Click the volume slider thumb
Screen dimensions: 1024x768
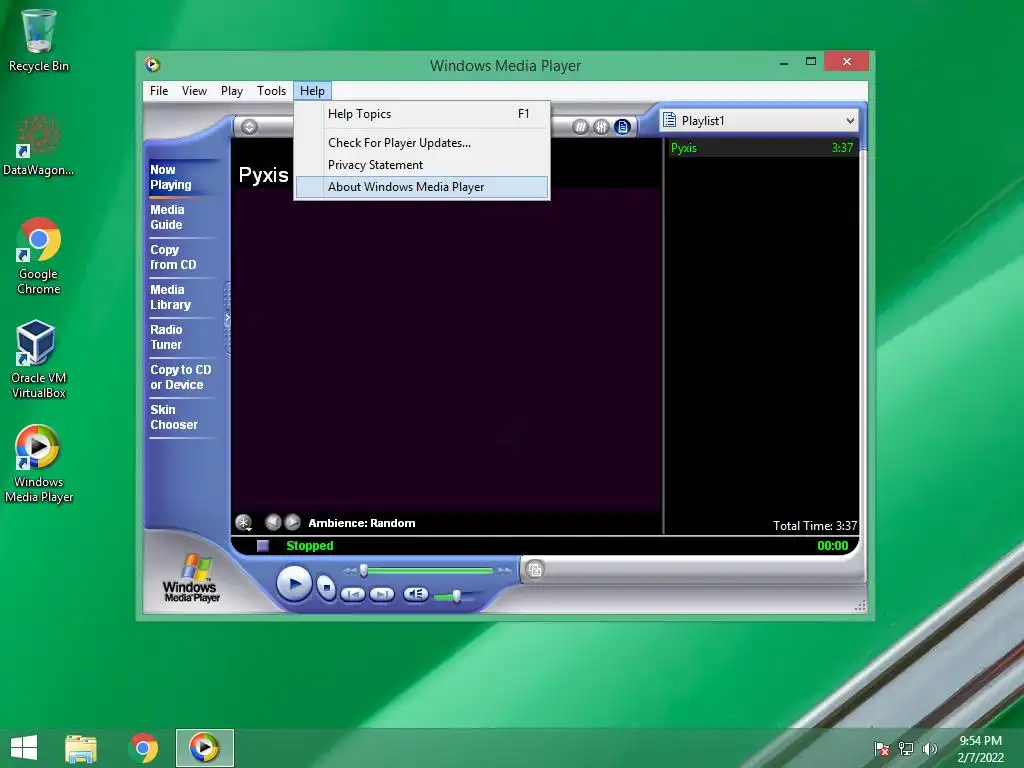coord(456,596)
